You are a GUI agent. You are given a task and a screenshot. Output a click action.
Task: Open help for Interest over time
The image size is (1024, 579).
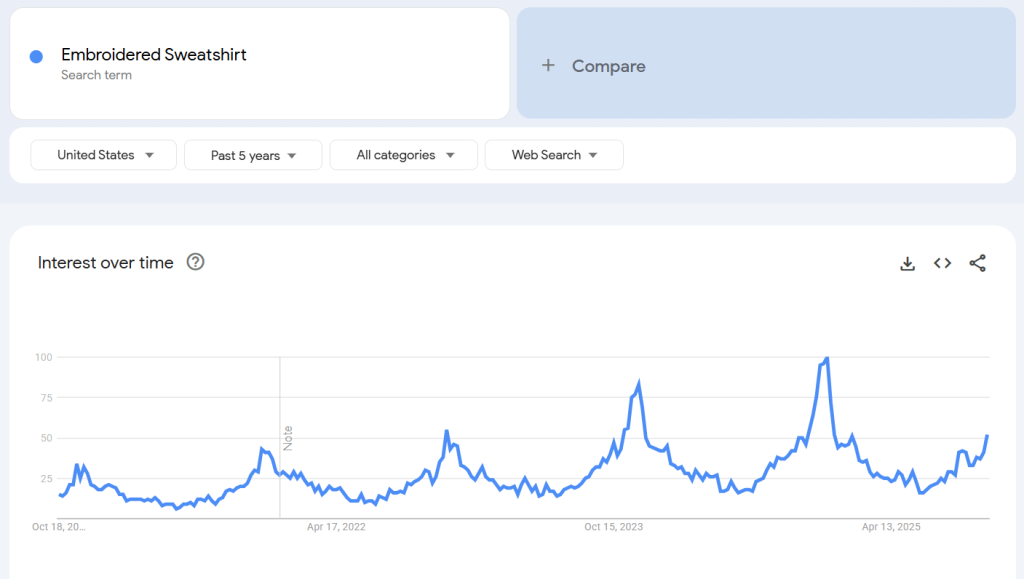pos(196,263)
